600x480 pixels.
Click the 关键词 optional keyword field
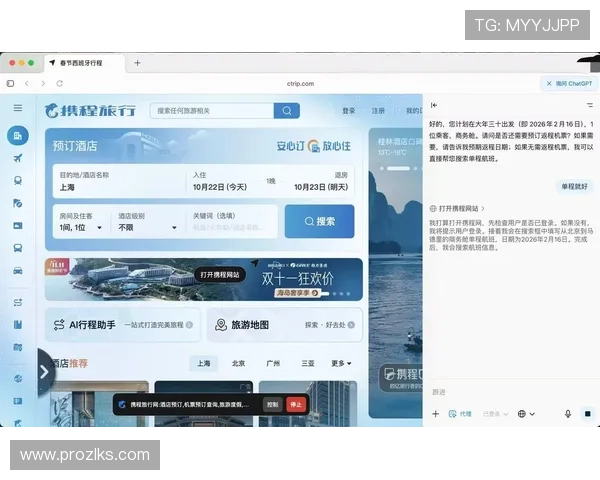click(232, 222)
